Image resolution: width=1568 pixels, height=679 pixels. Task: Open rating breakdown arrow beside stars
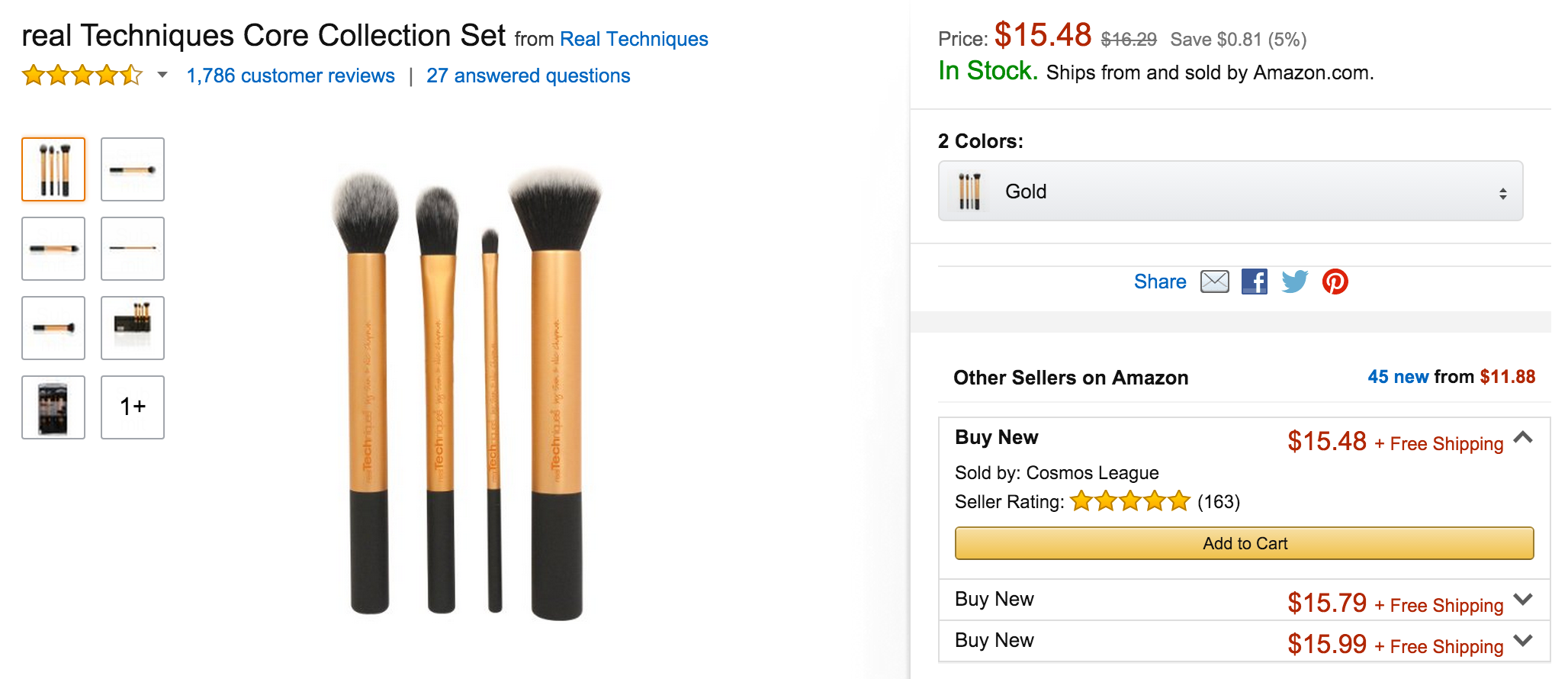tap(162, 75)
